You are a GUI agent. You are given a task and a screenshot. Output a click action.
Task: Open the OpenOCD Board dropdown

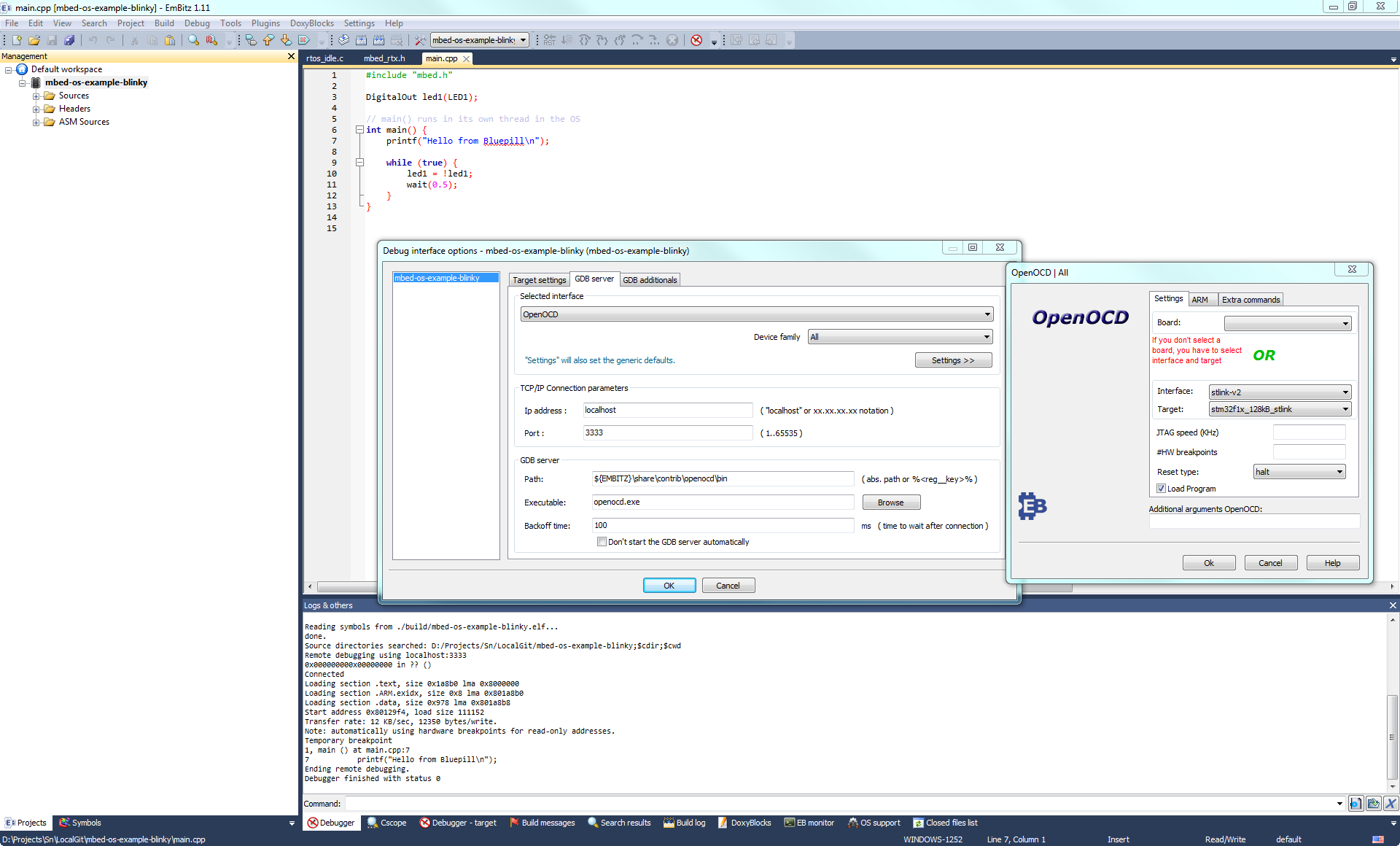pyautogui.click(x=1287, y=323)
